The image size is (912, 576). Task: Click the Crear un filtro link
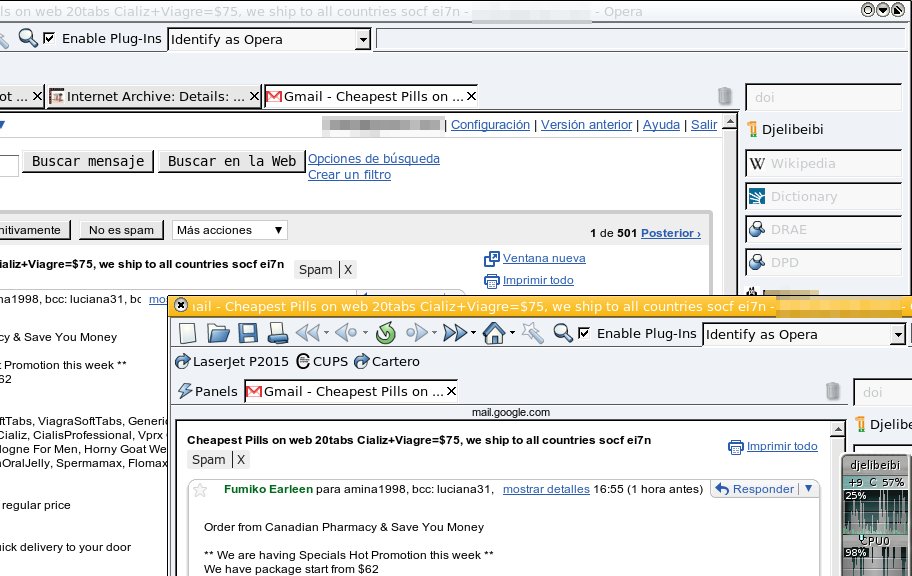pos(349,175)
